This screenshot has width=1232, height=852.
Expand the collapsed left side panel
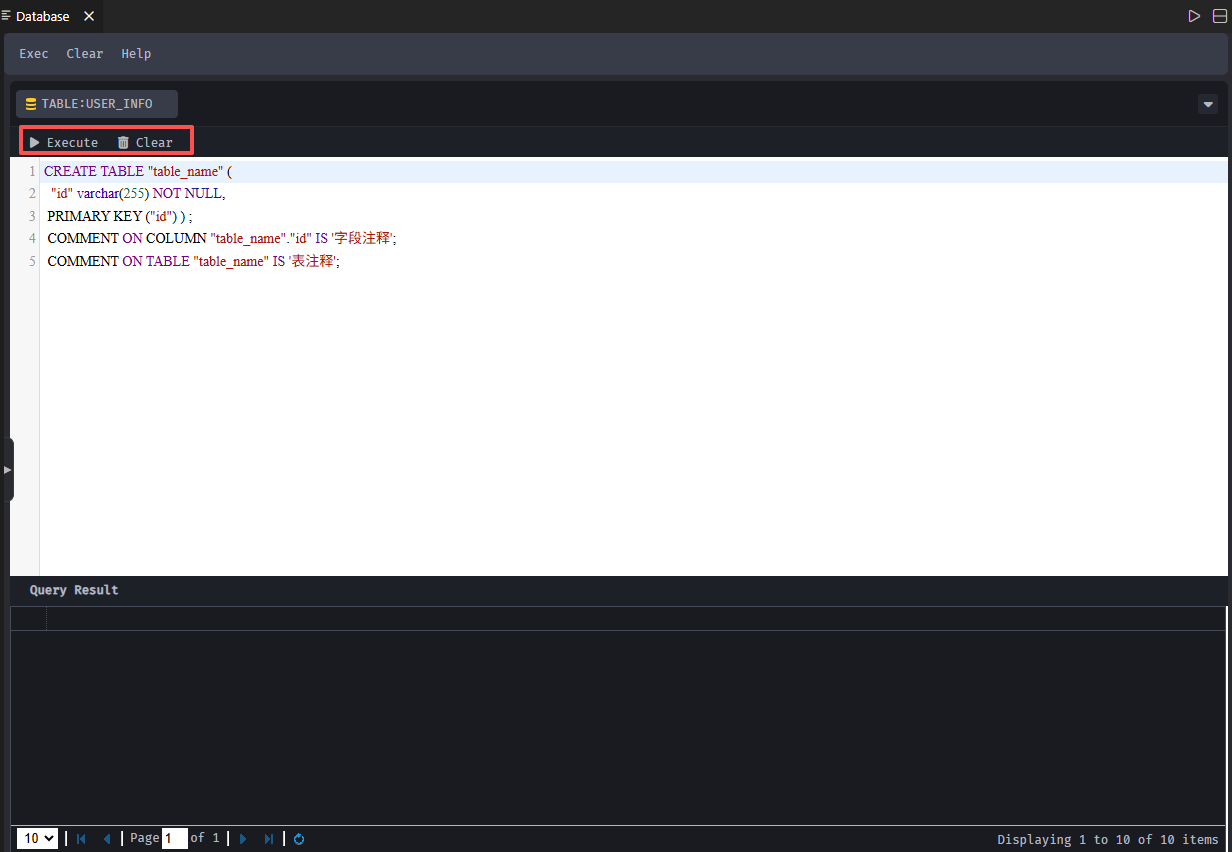7,469
